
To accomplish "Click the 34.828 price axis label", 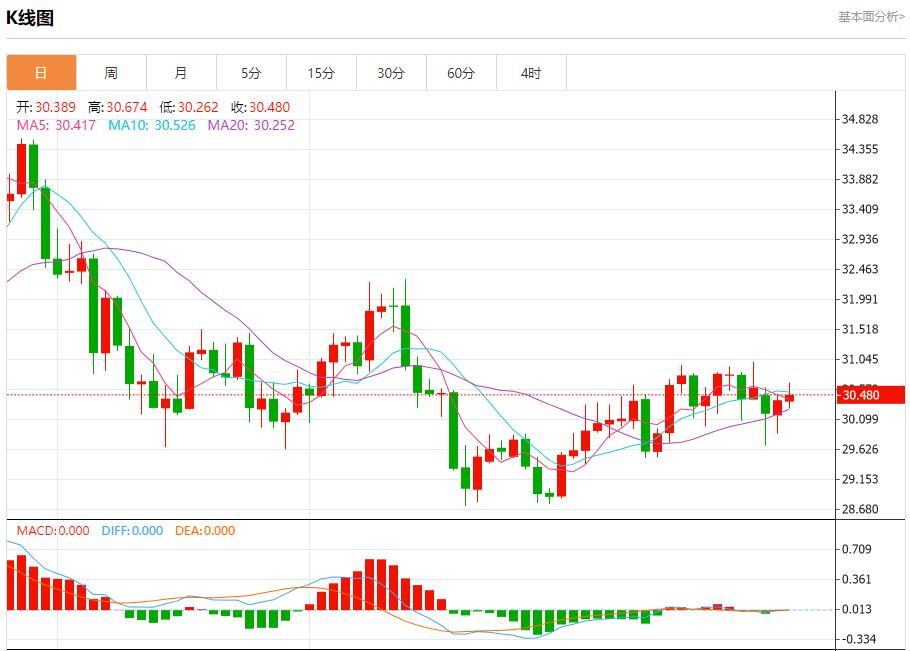I will pyautogui.click(x=860, y=120).
